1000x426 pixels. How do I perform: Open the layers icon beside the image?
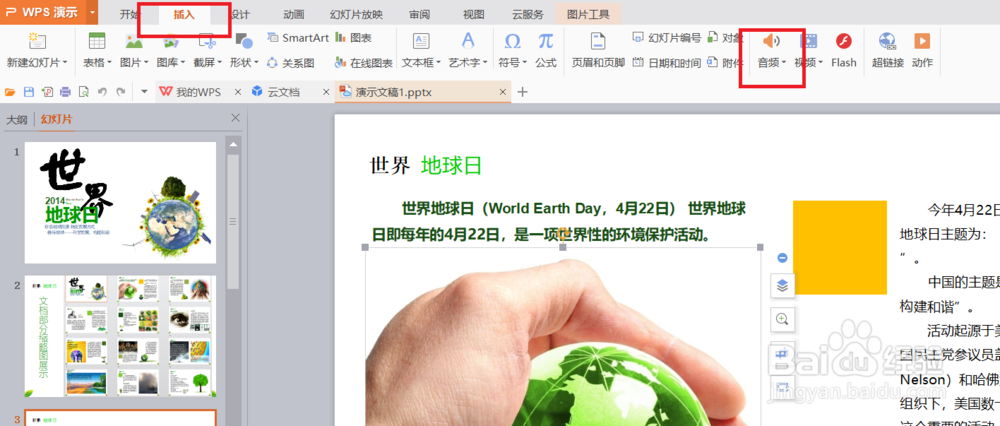(783, 286)
